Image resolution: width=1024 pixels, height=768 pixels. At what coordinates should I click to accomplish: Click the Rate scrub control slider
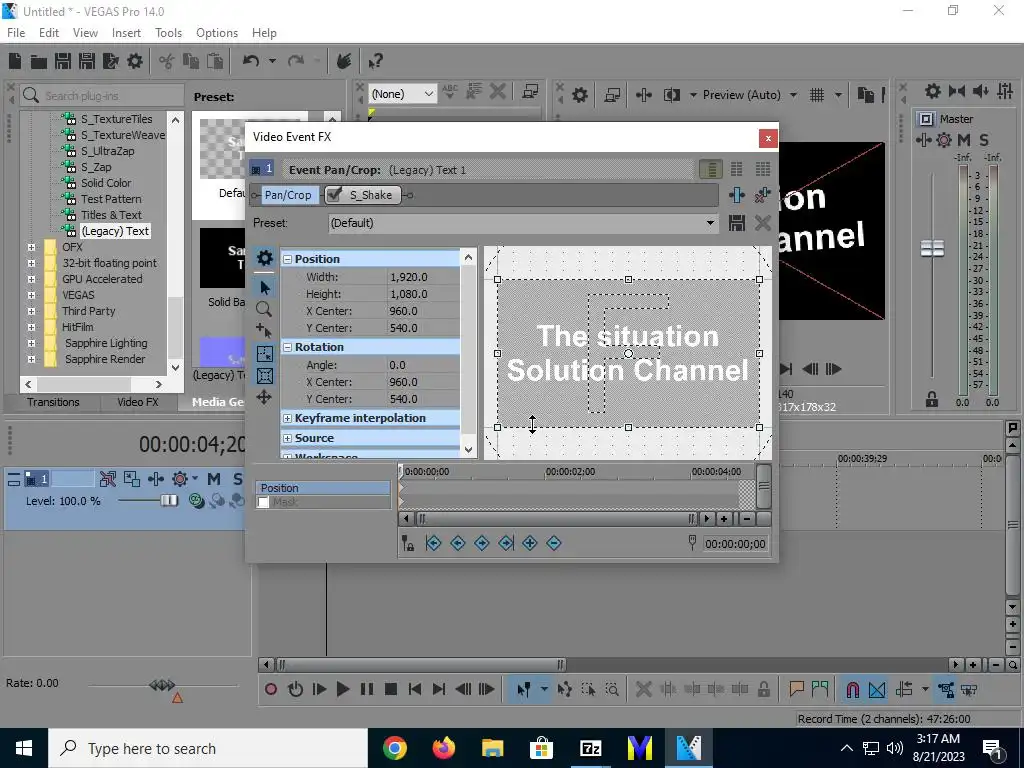click(162, 685)
